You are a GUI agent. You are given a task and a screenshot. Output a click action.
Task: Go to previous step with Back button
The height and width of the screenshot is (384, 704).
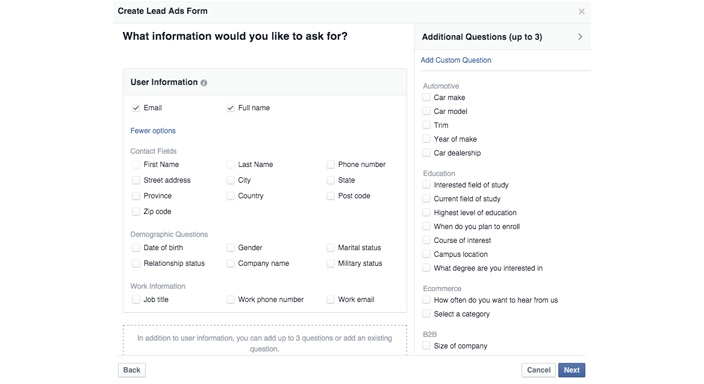click(x=132, y=370)
